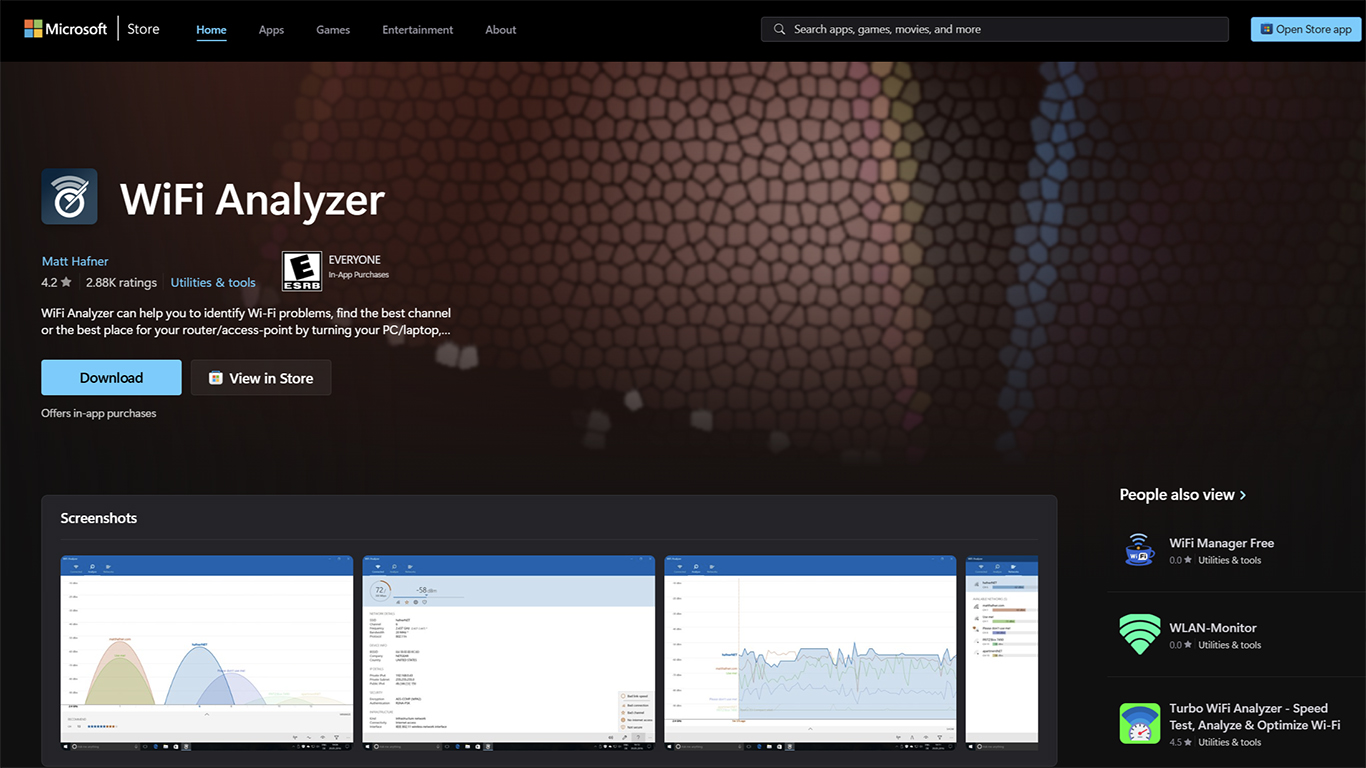
Task: Open the first screenshot with channel graph
Action: (207, 653)
